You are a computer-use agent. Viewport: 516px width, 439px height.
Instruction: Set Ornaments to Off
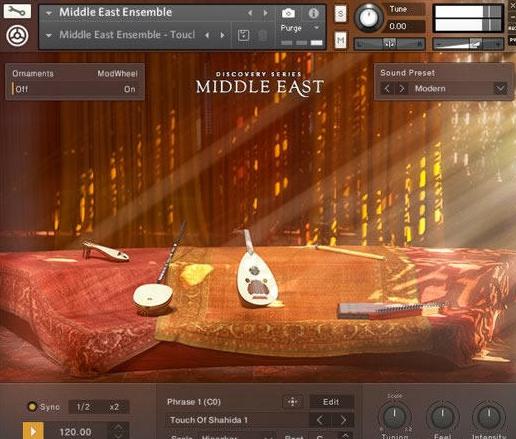pyautogui.click(x=21, y=89)
